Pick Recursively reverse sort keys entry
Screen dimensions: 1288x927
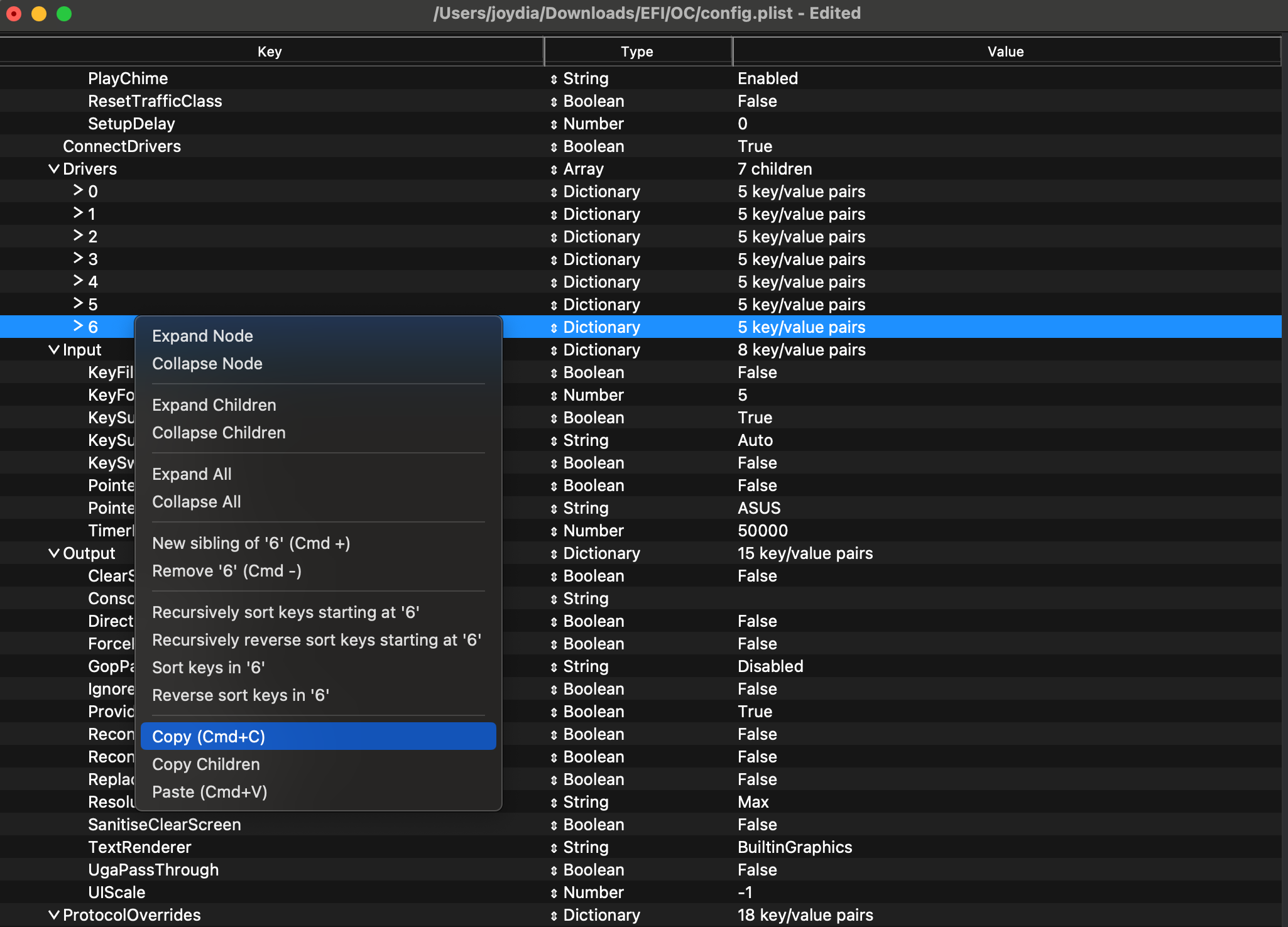pyautogui.click(x=318, y=640)
